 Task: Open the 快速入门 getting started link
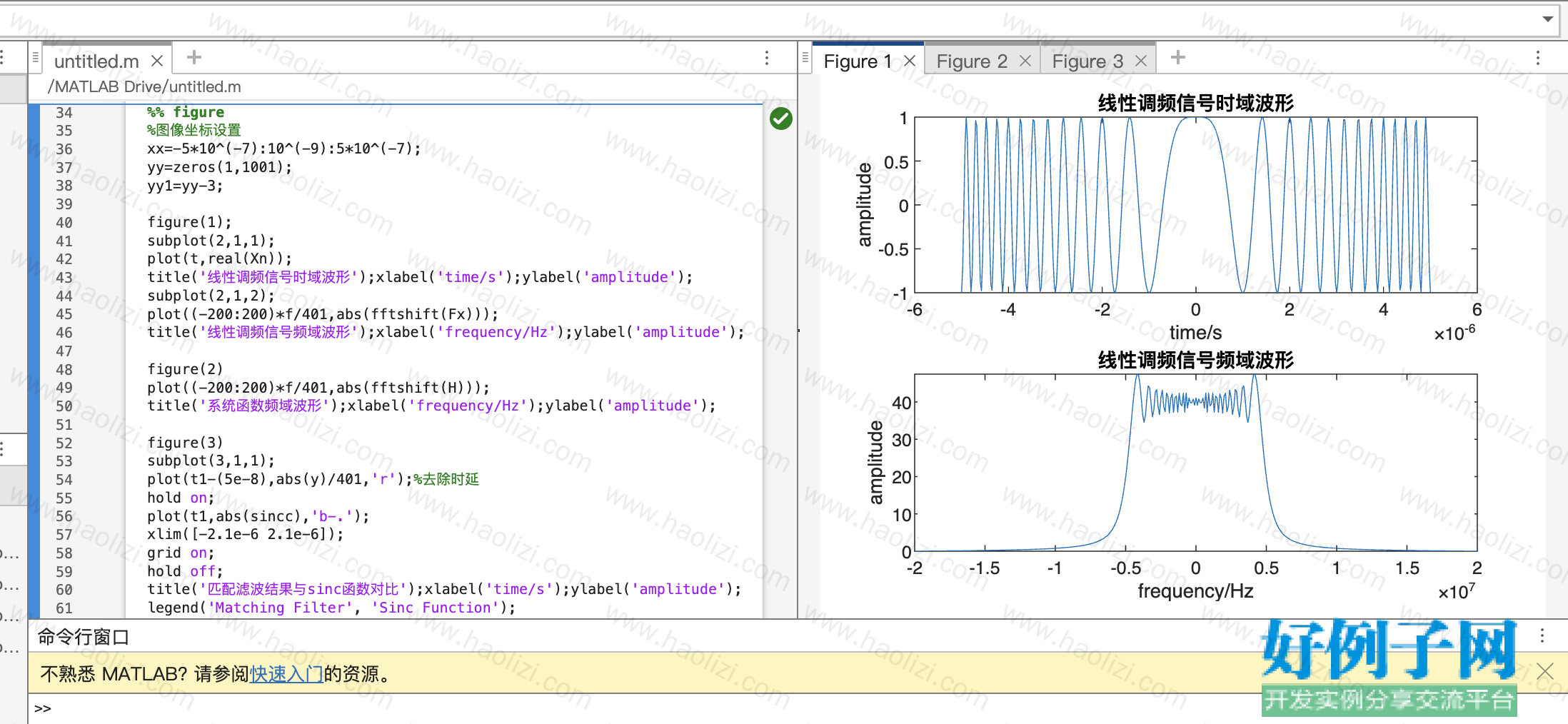coord(286,674)
